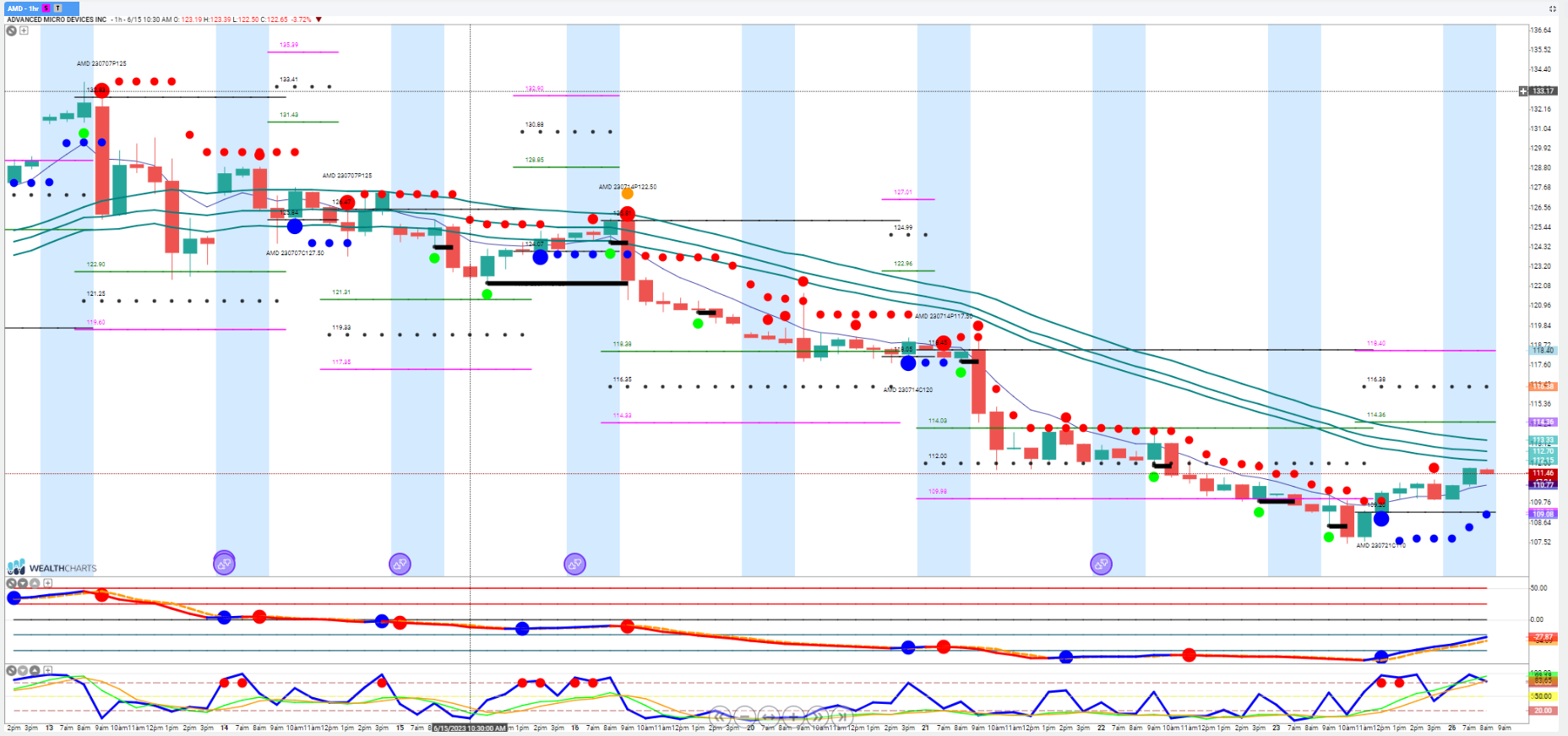This screenshot has width=1568, height=736.
Task: Move the middle indicator pane down
Action: coord(24,583)
